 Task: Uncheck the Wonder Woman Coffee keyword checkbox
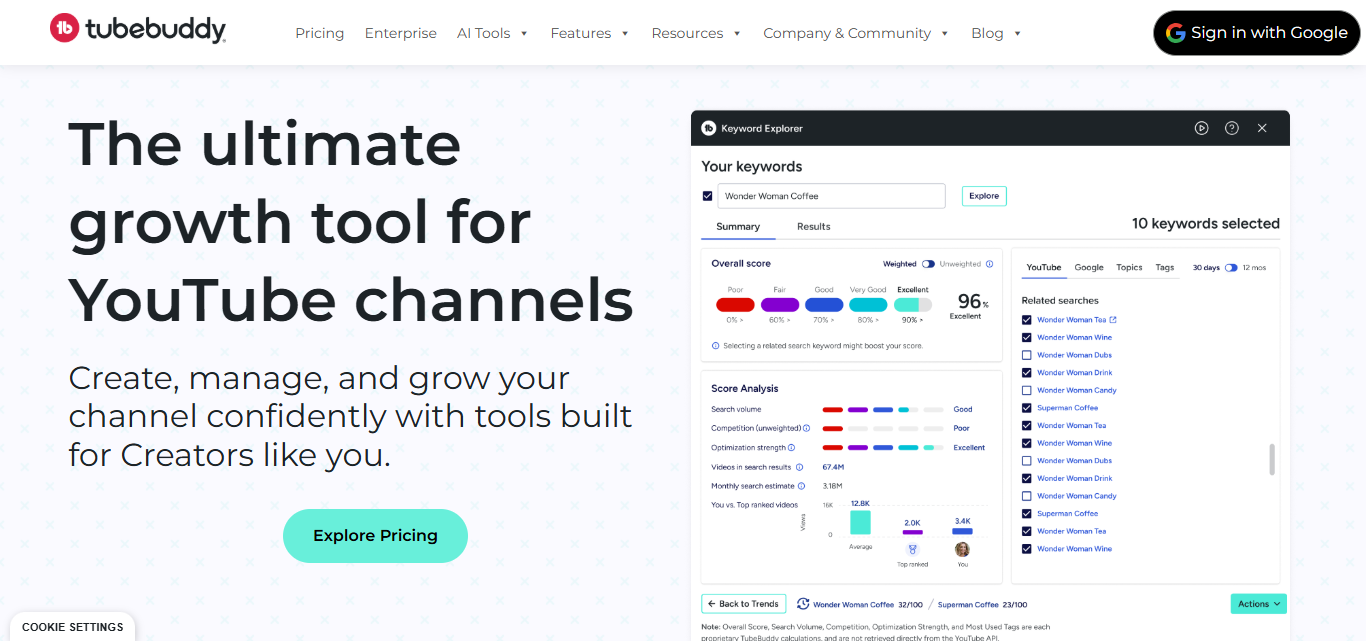(x=708, y=196)
